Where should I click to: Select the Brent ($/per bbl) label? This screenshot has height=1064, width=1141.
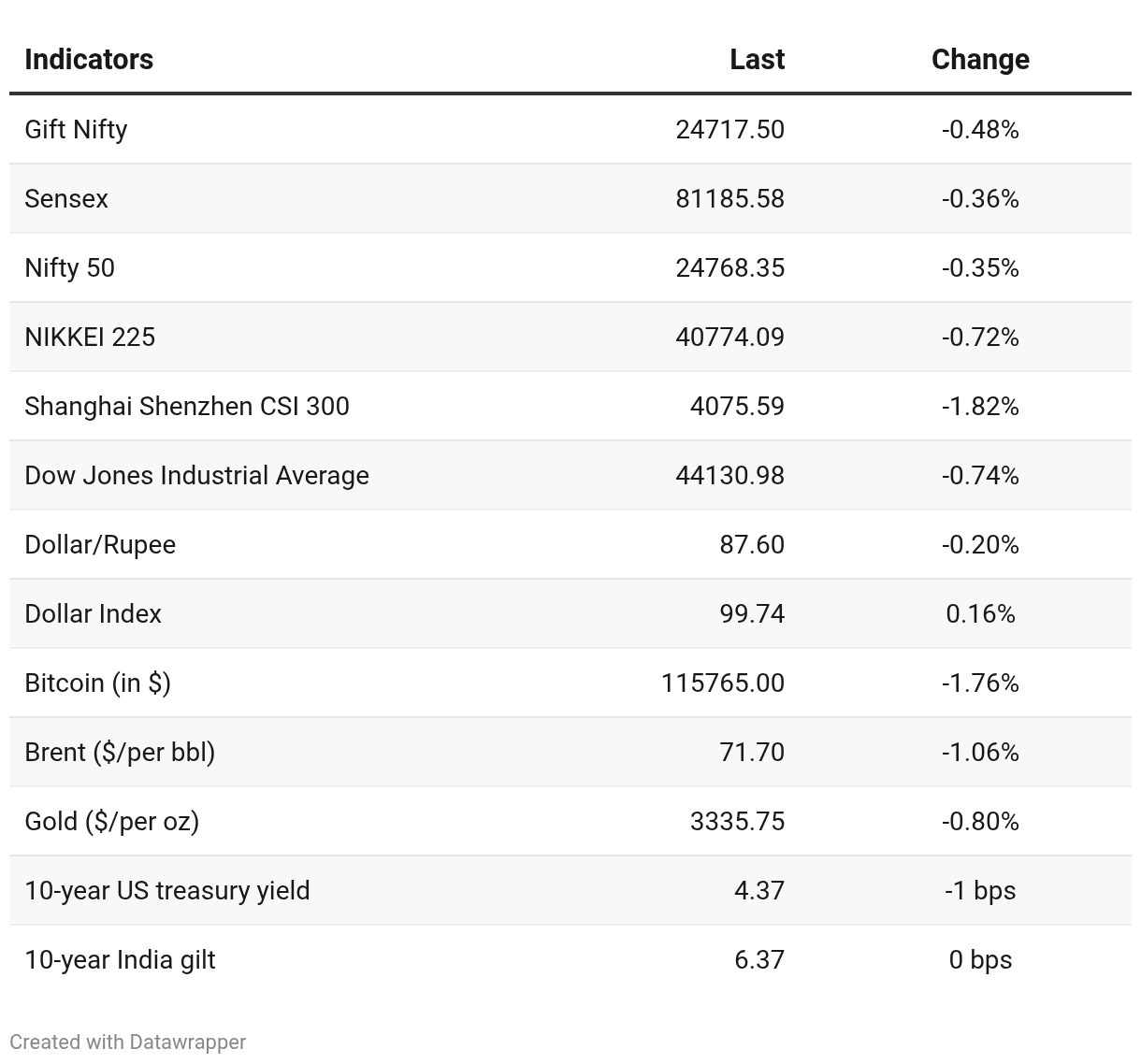coord(120,752)
